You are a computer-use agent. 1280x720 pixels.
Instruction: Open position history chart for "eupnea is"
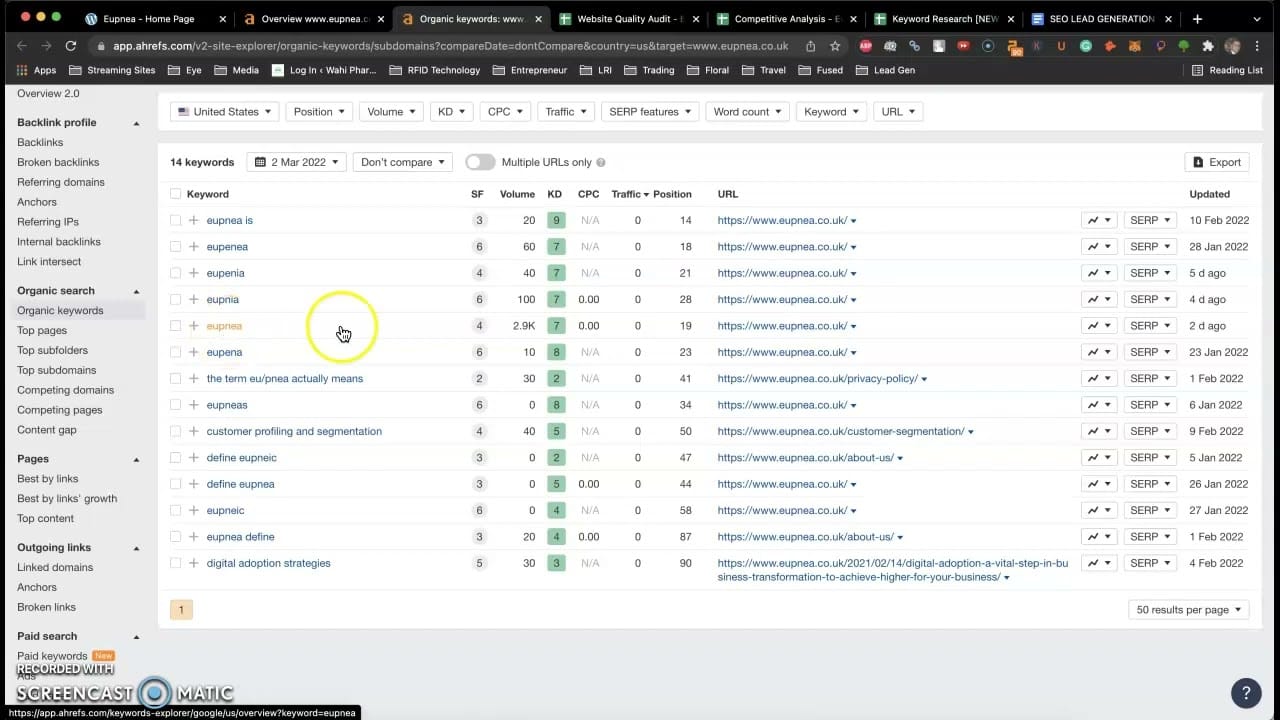pyautogui.click(x=1093, y=220)
